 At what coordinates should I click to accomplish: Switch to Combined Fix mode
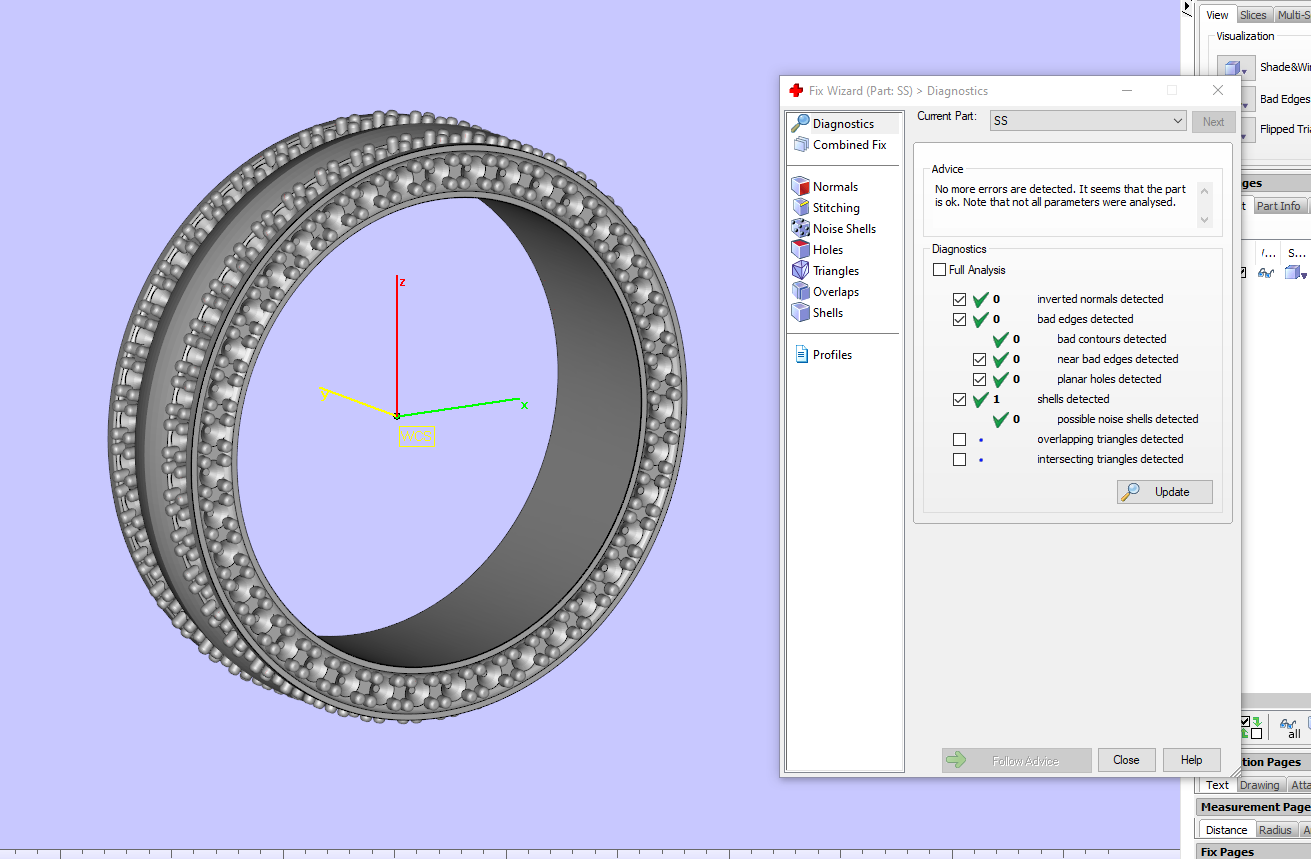848,145
